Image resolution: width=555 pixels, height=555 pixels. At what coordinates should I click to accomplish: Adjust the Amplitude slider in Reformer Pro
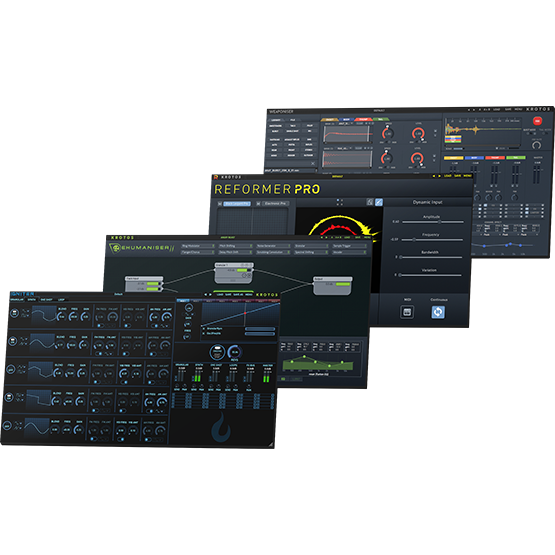tap(433, 222)
